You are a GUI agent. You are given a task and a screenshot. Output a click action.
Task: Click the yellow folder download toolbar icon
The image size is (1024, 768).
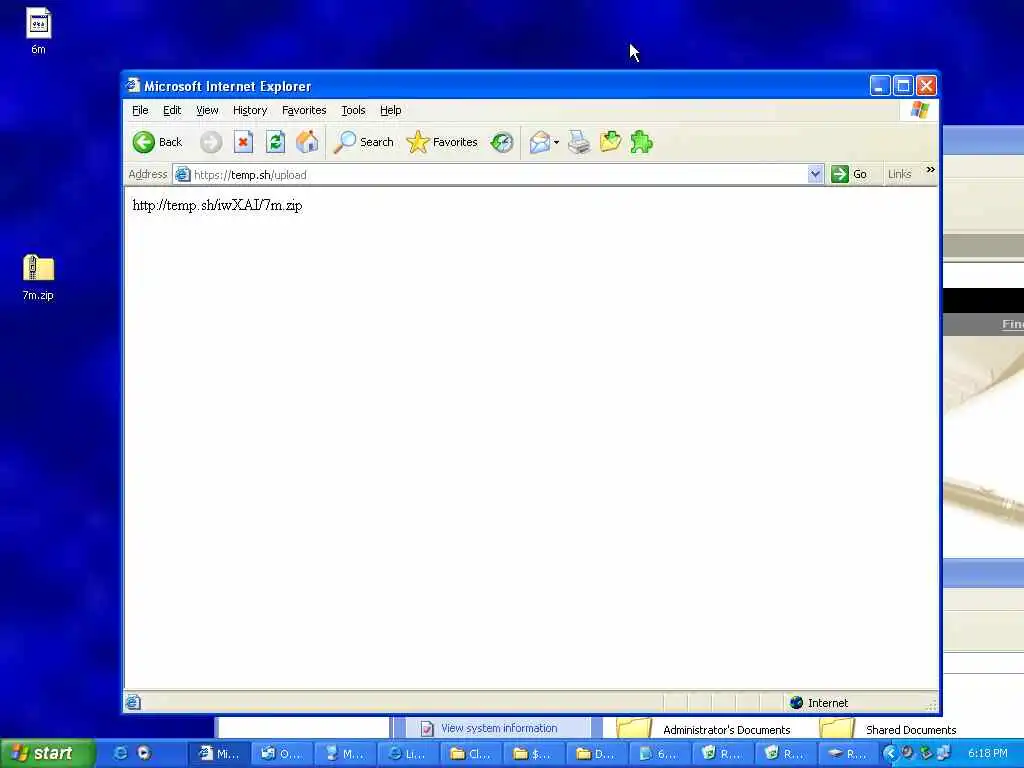(x=611, y=142)
